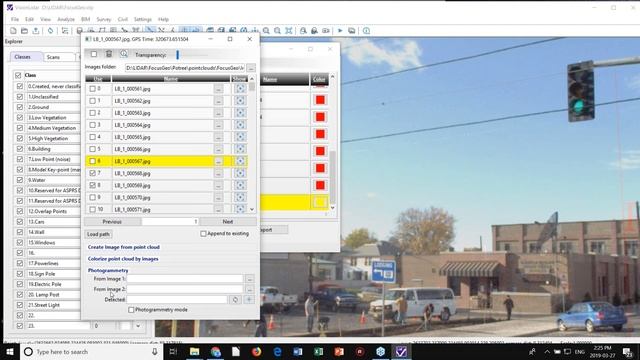Select the LB_1_000570.jpg row
This screenshot has height=360, width=640.
166,198
